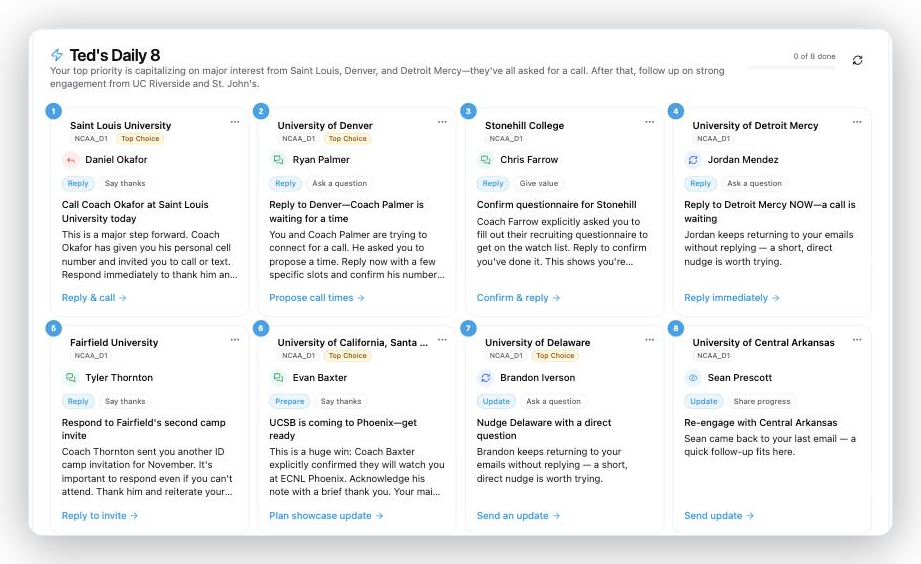Image resolution: width=921 pixels, height=564 pixels.
Task: Click contact name Evan Baxter
Action: [320, 378]
